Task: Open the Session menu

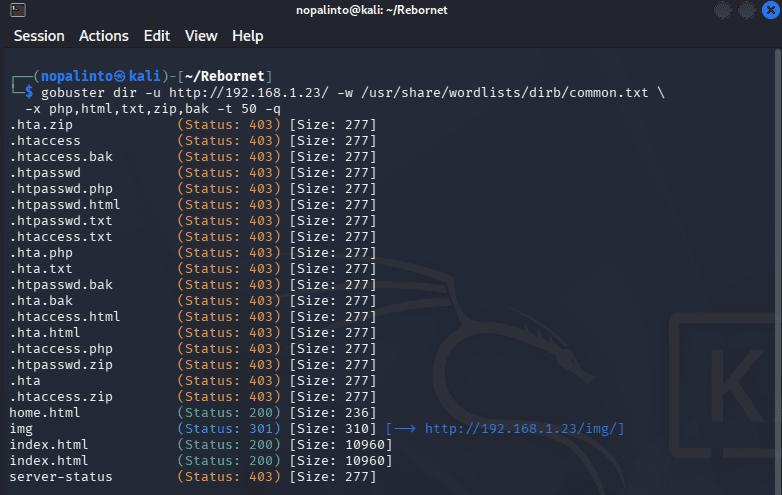Action: [39, 36]
